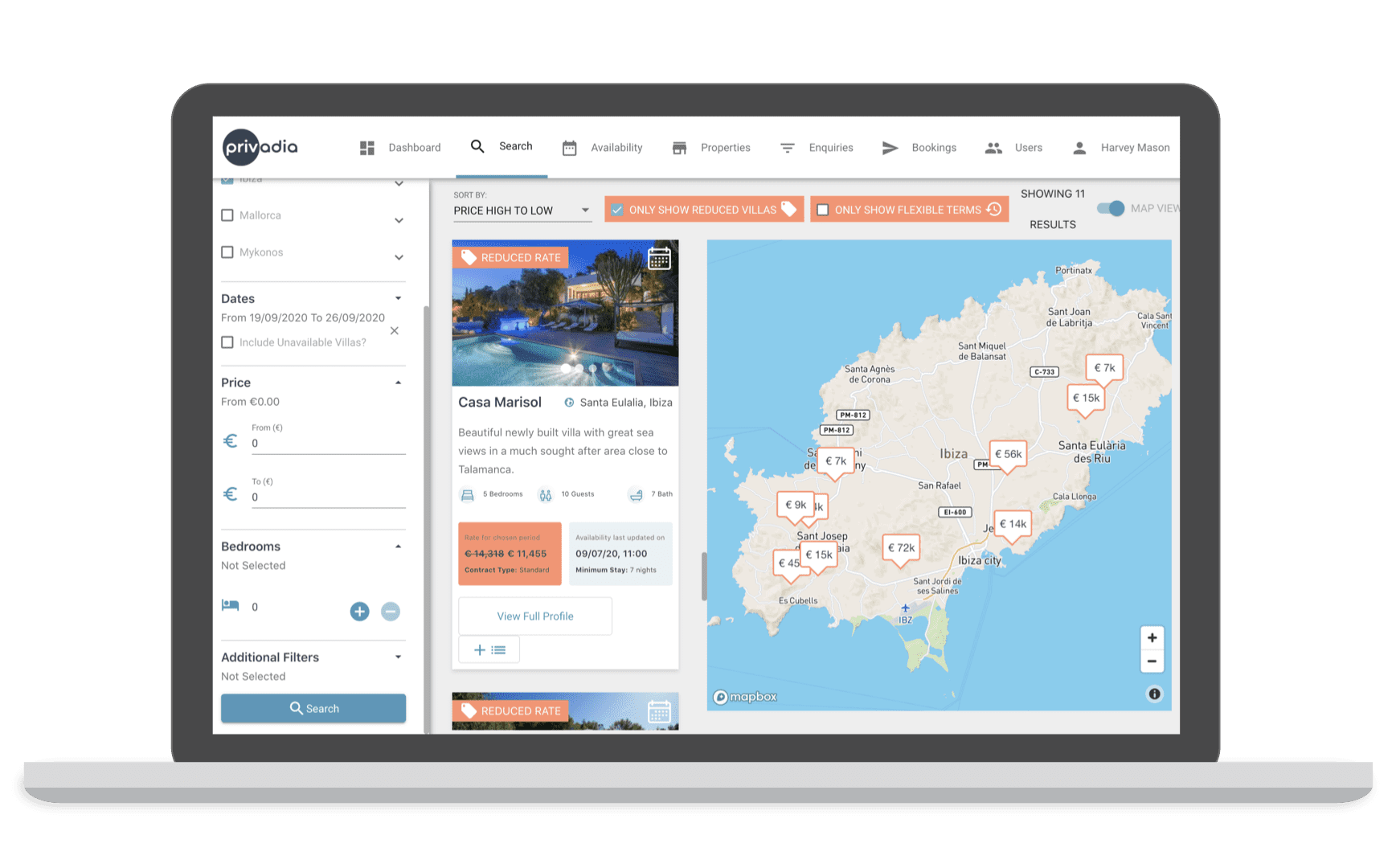Click the Enquiries filter-lines icon
The image size is (1396, 868).
point(788,148)
